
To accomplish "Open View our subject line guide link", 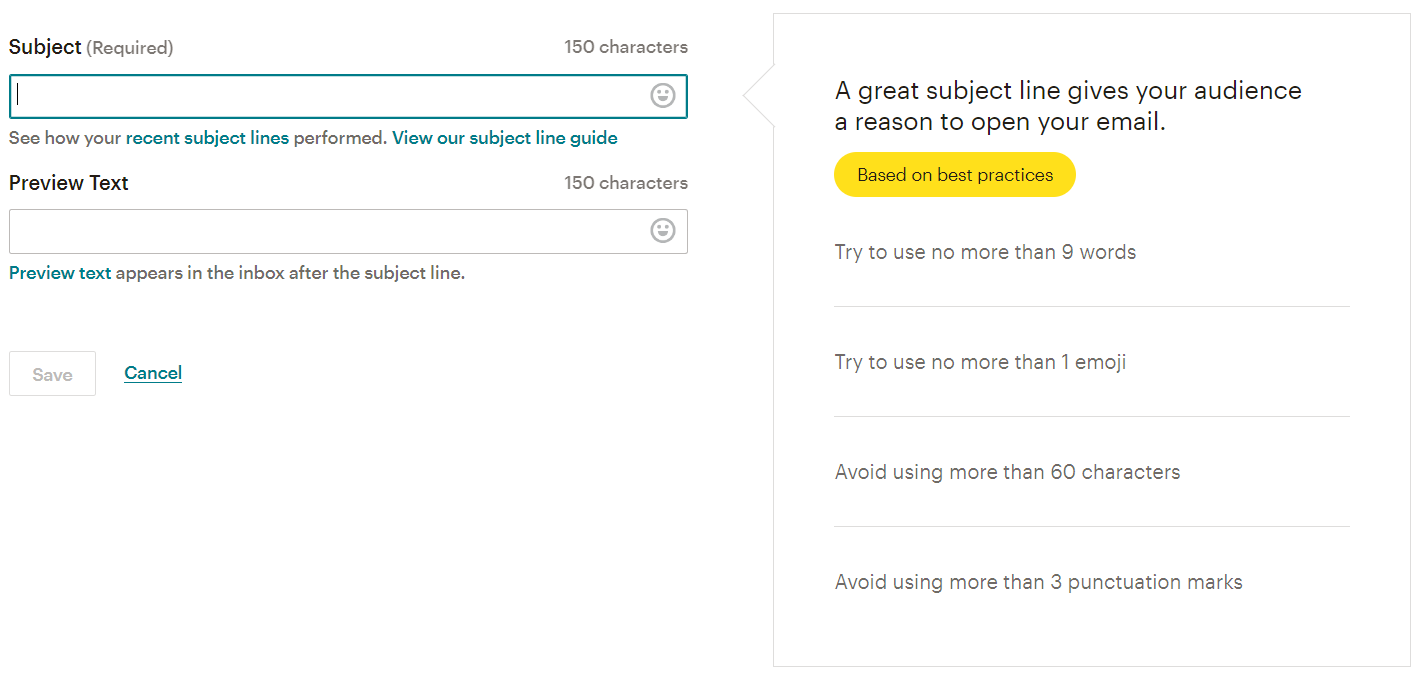I will [x=505, y=138].
